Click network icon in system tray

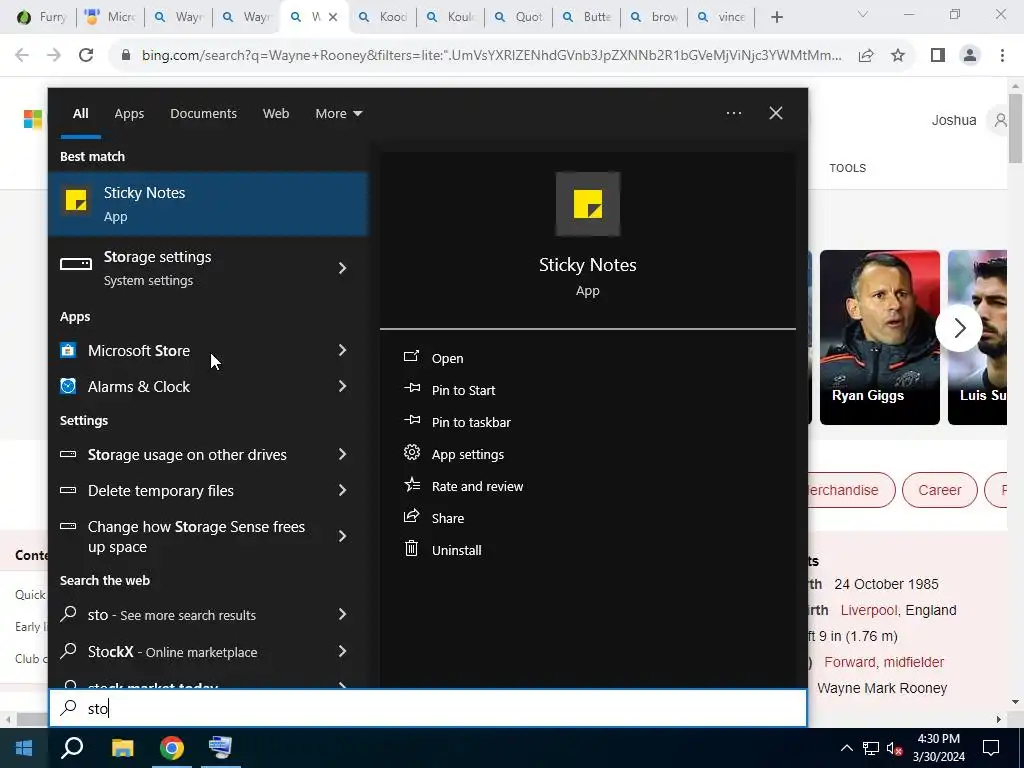coord(871,748)
